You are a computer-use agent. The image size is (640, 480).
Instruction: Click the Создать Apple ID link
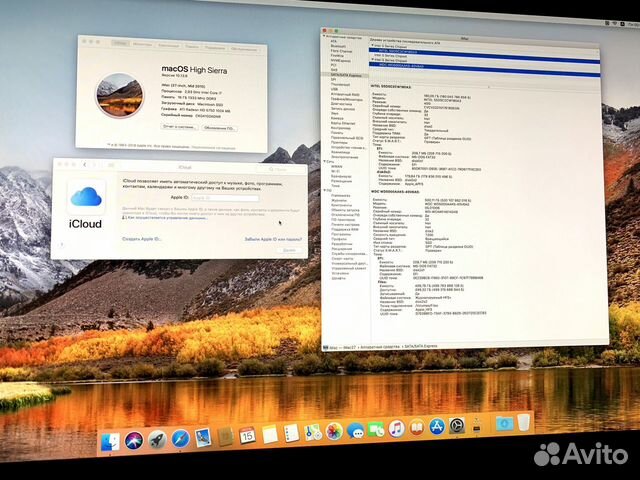point(141,239)
